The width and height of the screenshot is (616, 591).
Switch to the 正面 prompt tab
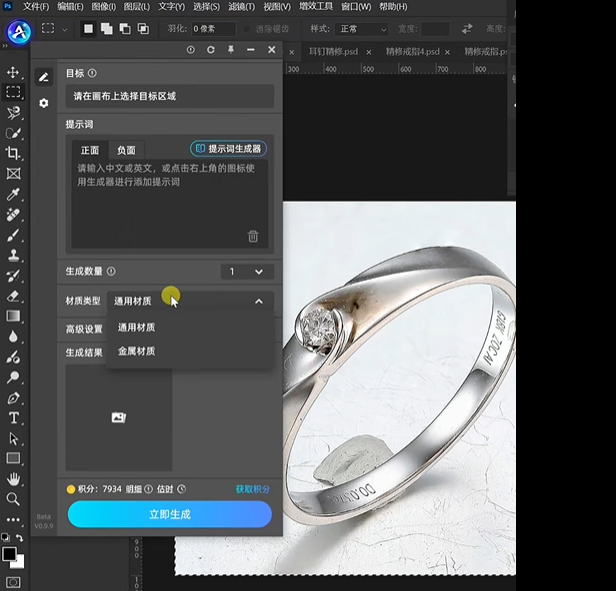90,150
